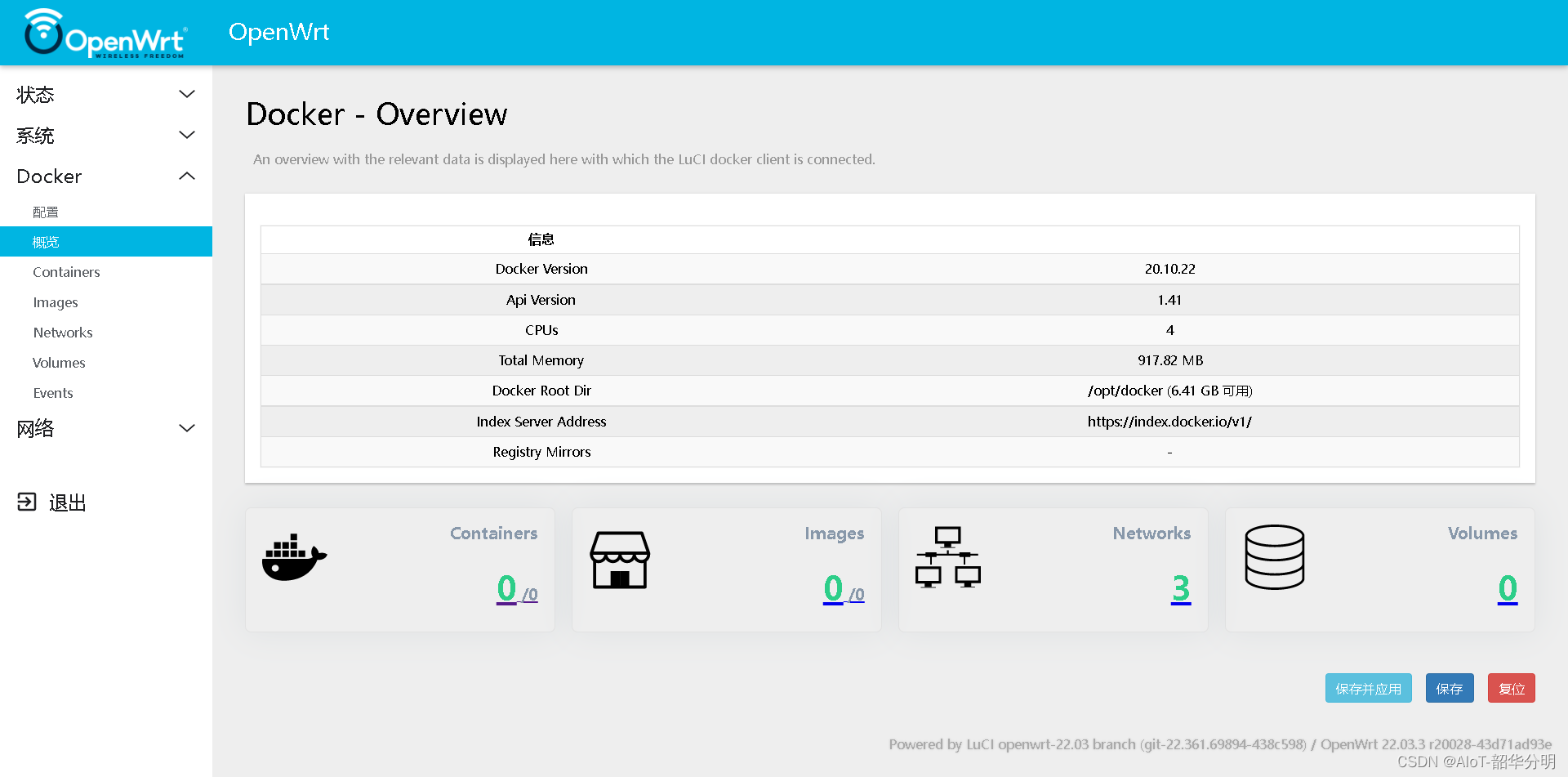
Task: Click the Images card title
Action: (x=834, y=534)
